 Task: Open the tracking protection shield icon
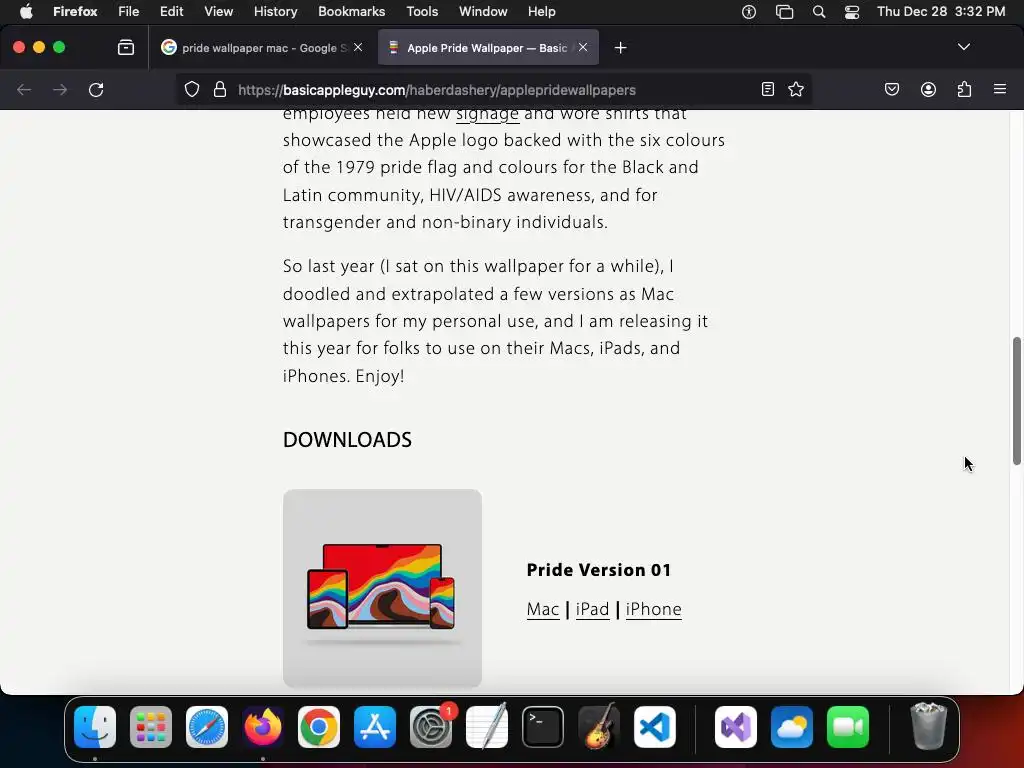[191, 89]
